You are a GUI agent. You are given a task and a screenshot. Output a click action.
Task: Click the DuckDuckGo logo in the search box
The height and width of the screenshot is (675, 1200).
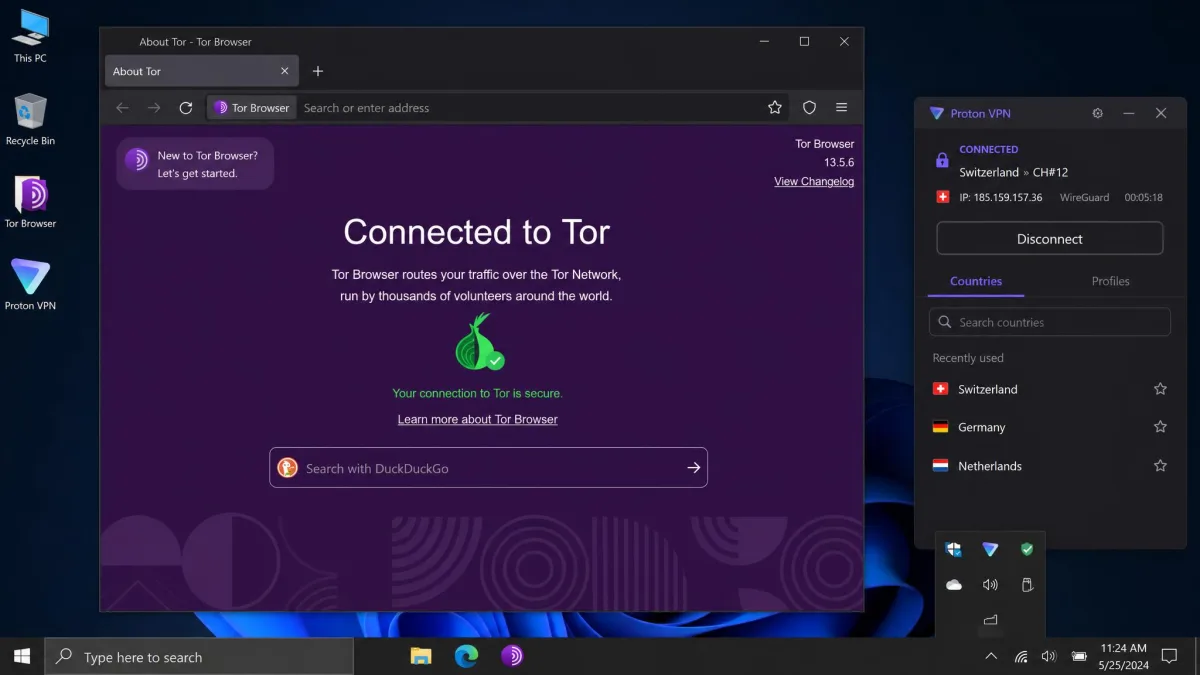288,467
